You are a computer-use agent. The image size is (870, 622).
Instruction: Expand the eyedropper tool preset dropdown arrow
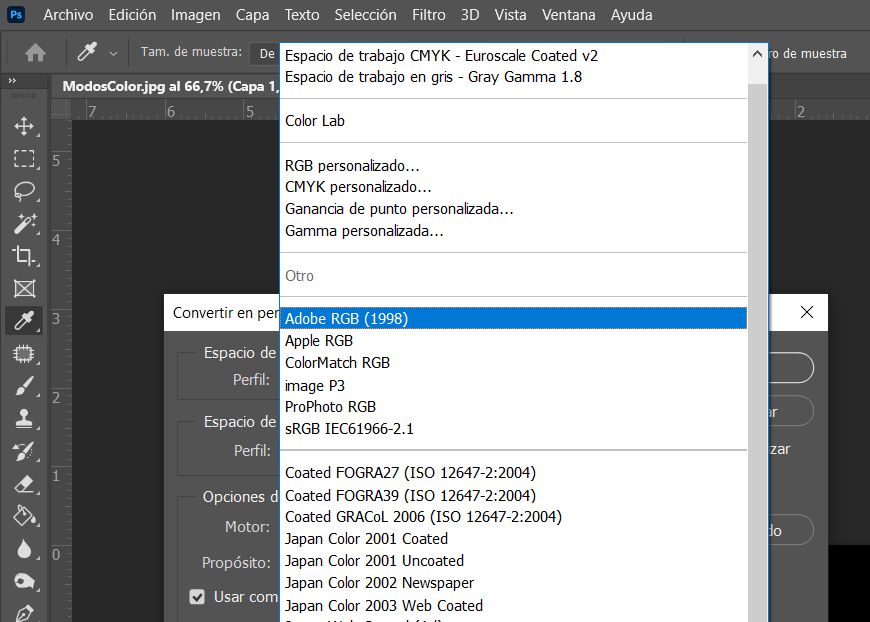[113, 54]
